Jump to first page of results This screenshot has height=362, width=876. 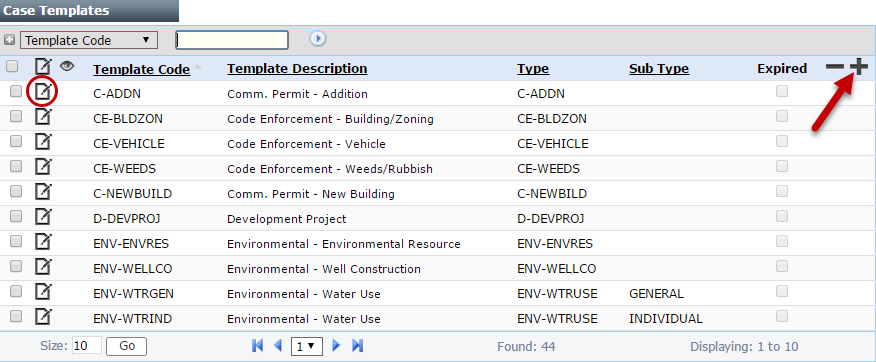(258, 346)
